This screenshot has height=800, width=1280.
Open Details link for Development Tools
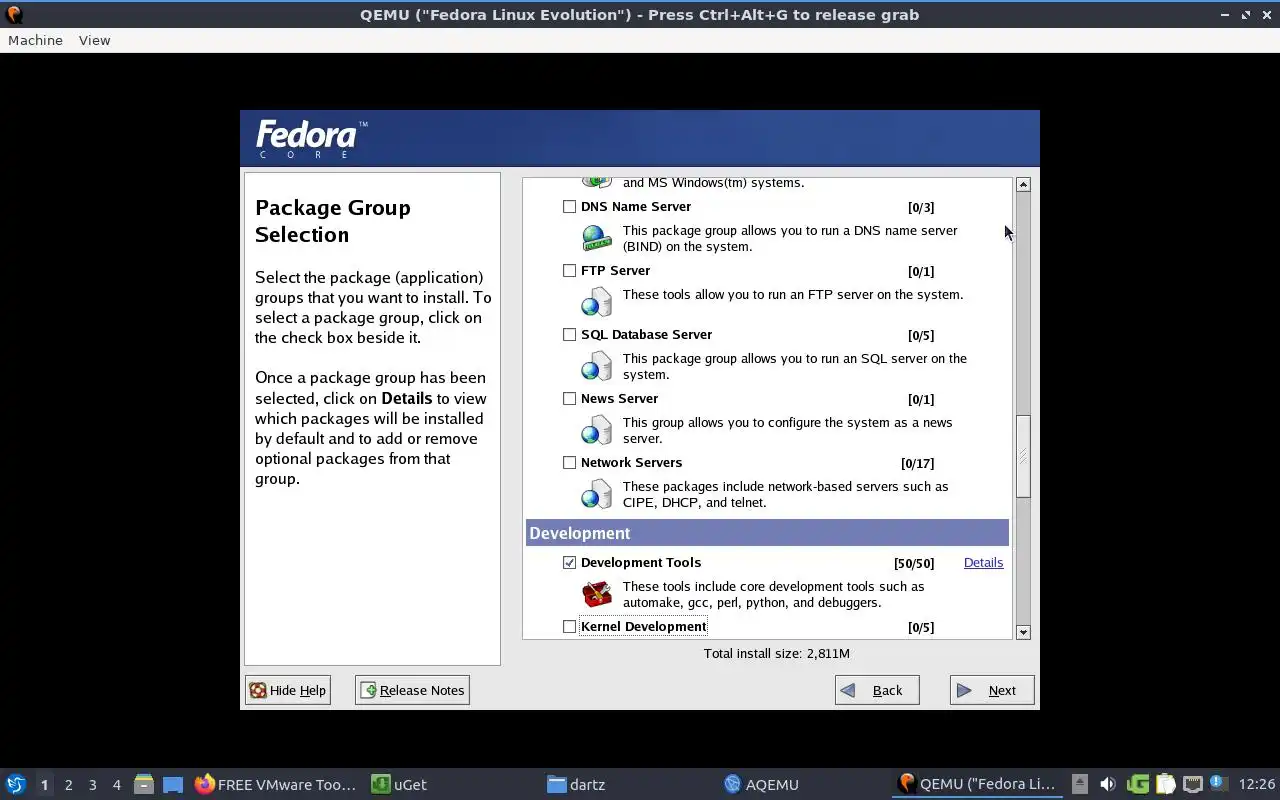(983, 563)
